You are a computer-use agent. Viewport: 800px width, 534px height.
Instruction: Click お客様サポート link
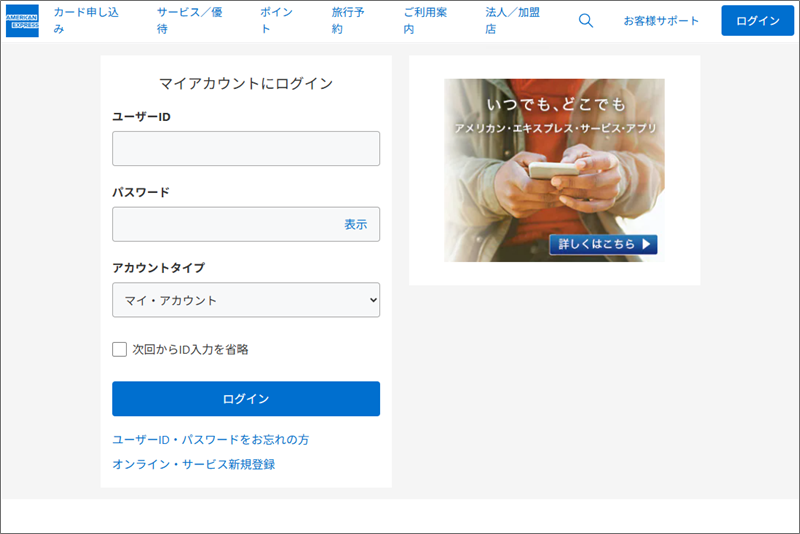tap(661, 21)
